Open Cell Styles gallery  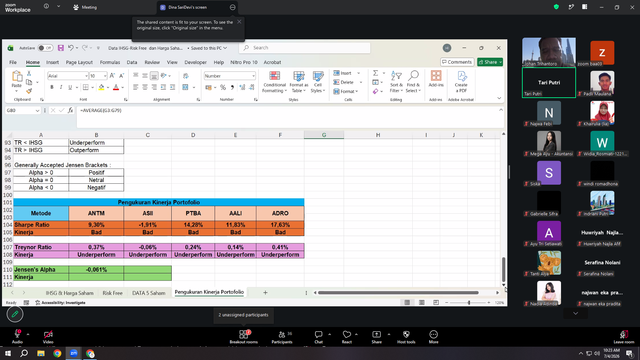[318, 82]
